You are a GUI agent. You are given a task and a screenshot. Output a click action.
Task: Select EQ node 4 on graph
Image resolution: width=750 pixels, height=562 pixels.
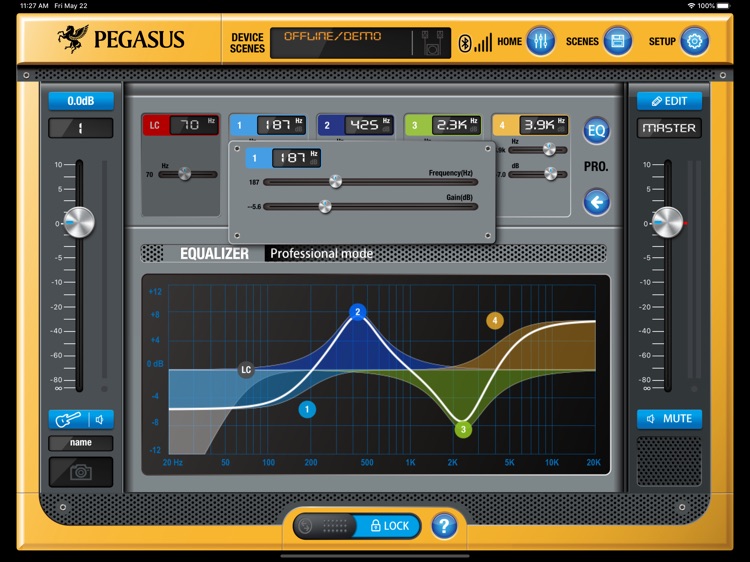pos(495,320)
